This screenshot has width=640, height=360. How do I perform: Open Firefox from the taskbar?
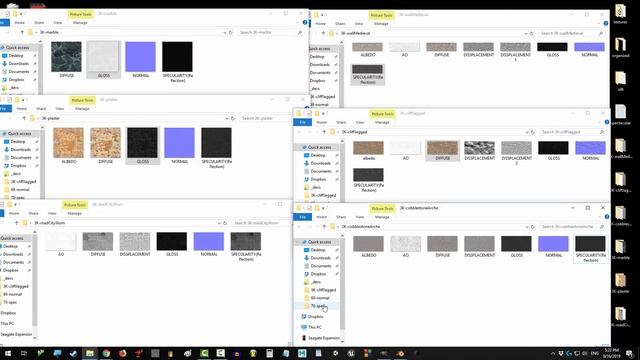(122, 353)
